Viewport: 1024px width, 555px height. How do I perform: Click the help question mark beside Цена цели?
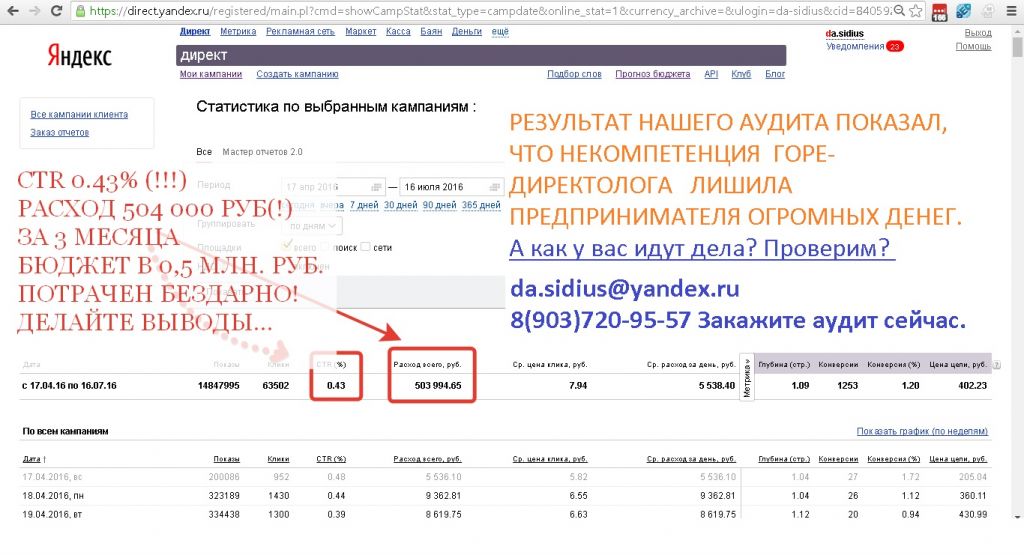(996, 364)
